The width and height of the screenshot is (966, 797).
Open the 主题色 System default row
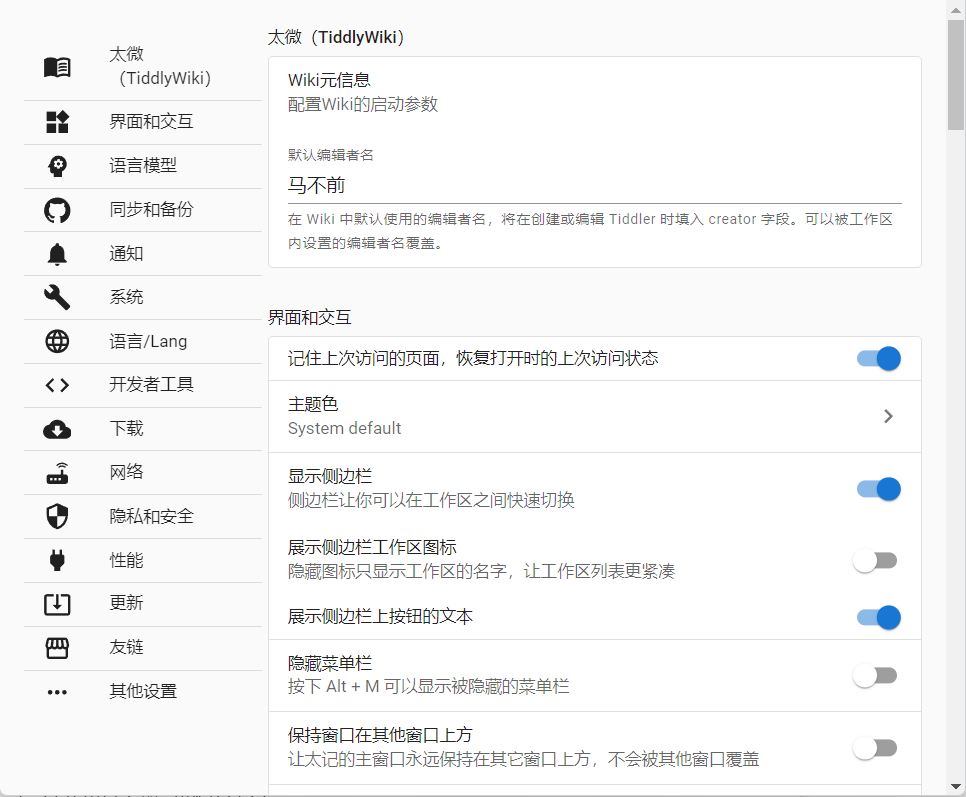595,416
